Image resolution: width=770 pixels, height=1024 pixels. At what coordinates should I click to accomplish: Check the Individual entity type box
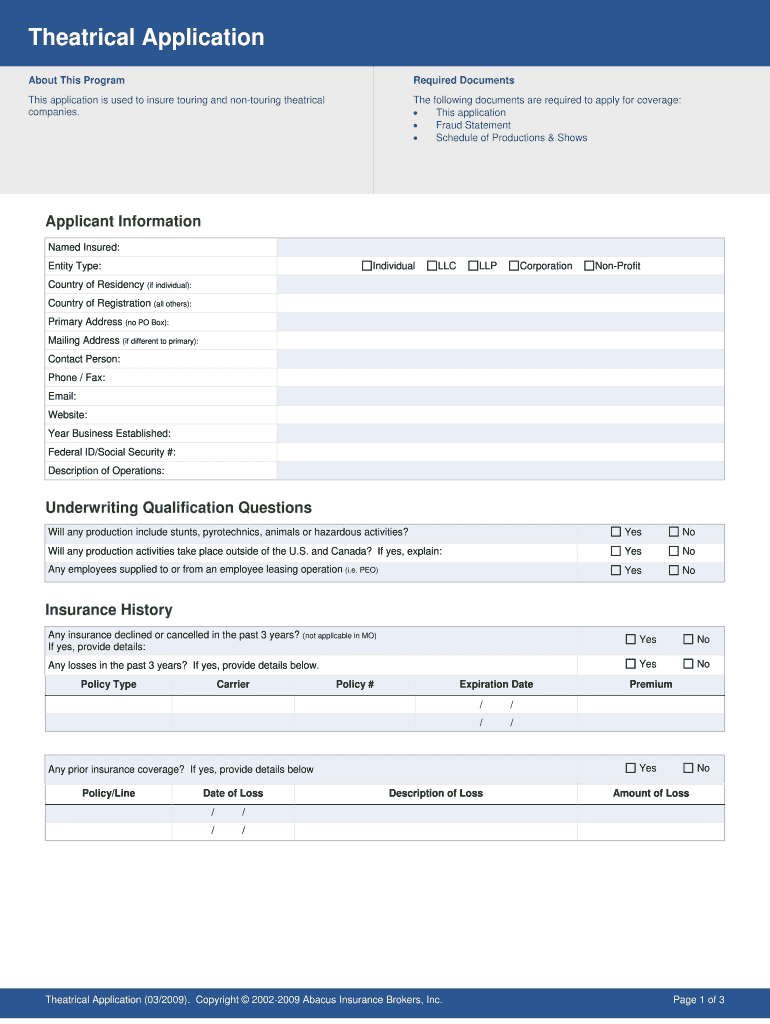pos(367,266)
